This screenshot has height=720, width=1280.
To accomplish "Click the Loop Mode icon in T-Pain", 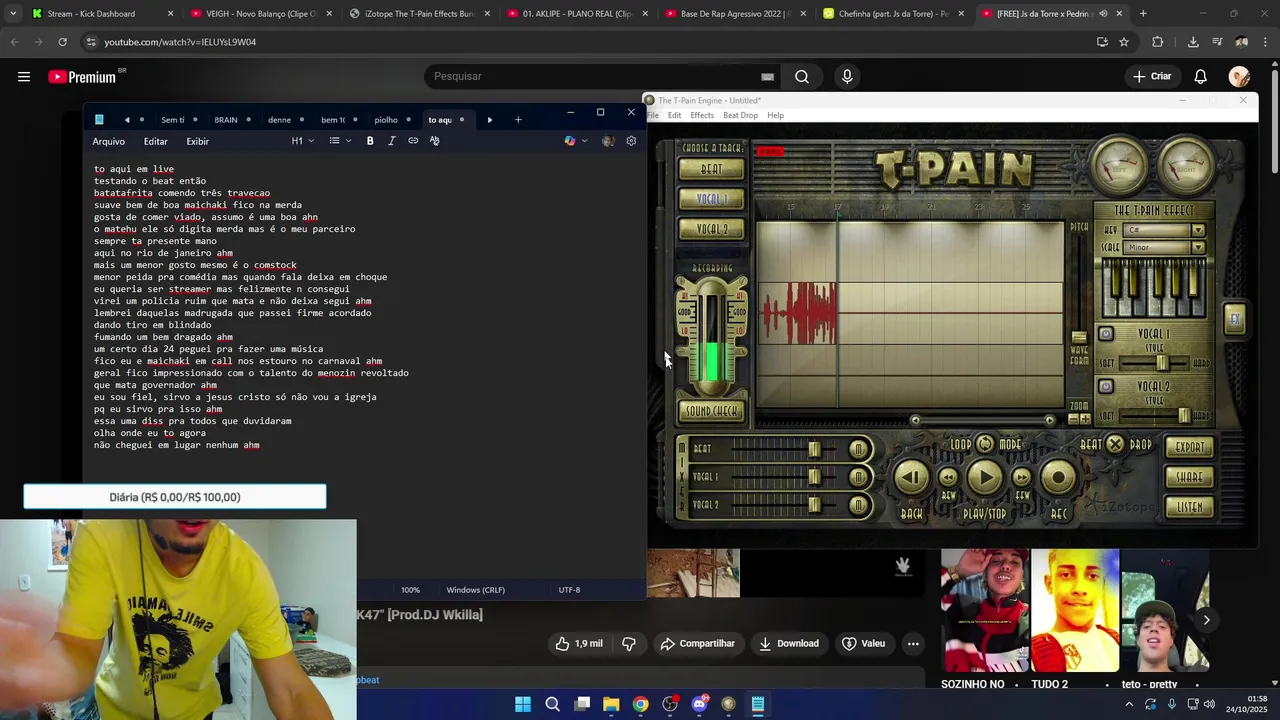I will (x=985, y=444).
